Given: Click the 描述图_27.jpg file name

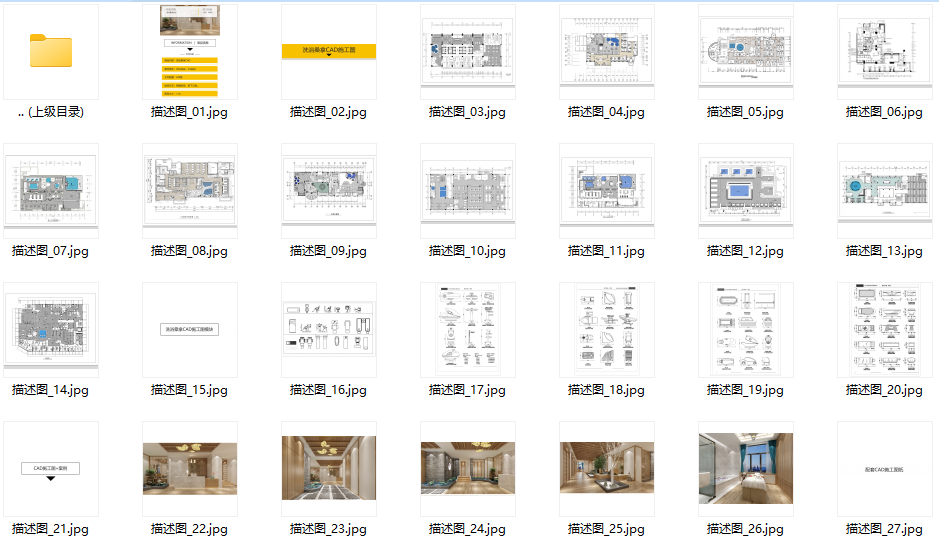Looking at the screenshot, I should 884,529.
